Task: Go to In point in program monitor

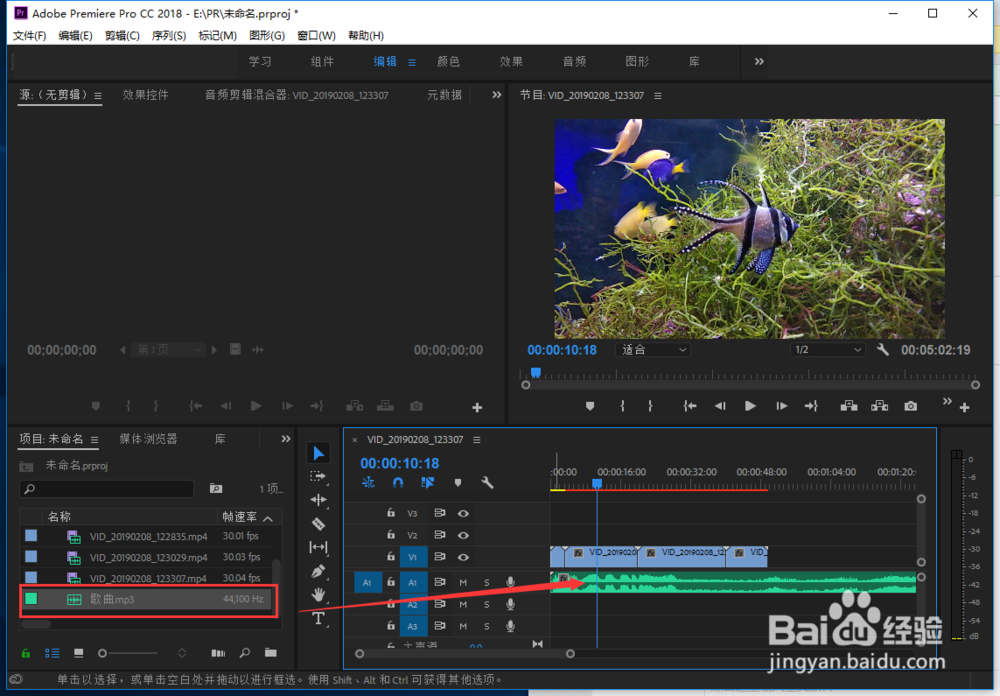Action: [x=689, y=406]
